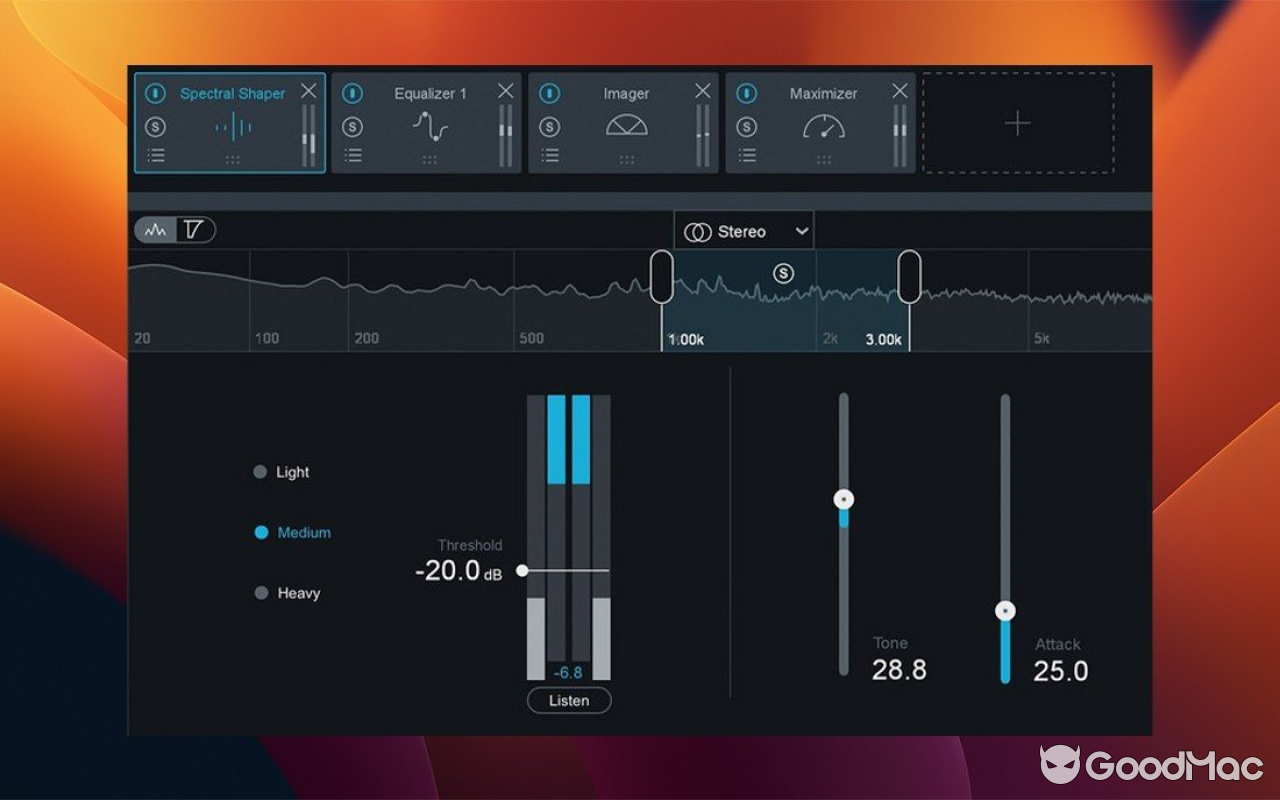Viewport: 1280px width, 800px height.
Task: Click the Threshold slider handle
Action: click(523, 570)
